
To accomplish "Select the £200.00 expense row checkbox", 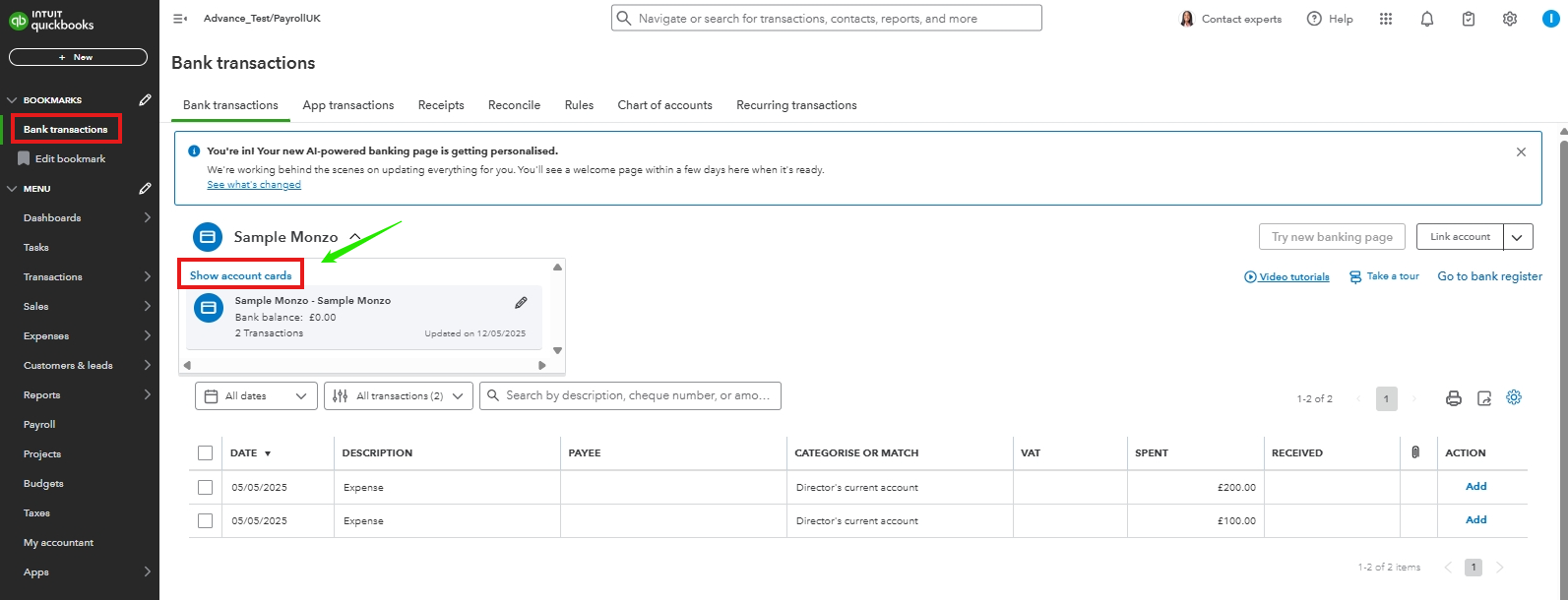I will [205, 488].
